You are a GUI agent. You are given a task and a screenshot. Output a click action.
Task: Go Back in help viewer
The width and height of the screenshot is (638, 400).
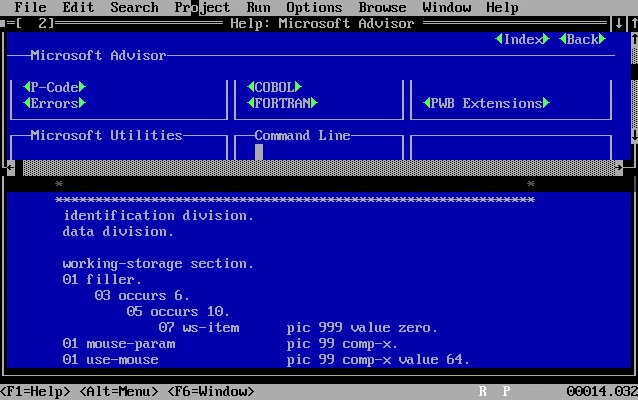582,39
